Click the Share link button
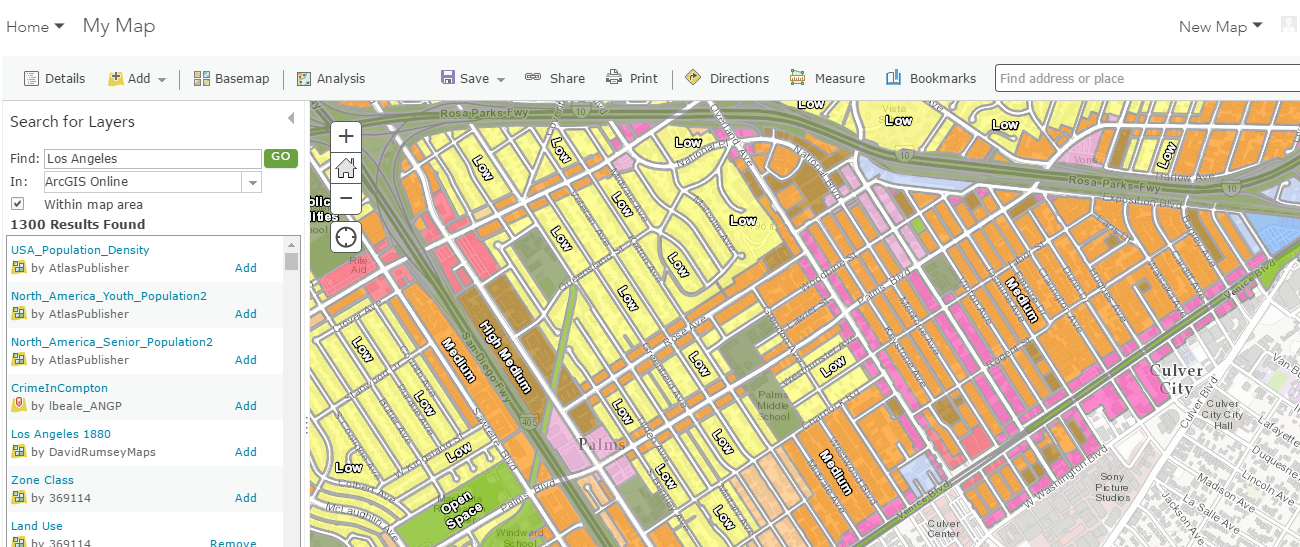This screenshot has height=547, width=1300. pos(555,78)
